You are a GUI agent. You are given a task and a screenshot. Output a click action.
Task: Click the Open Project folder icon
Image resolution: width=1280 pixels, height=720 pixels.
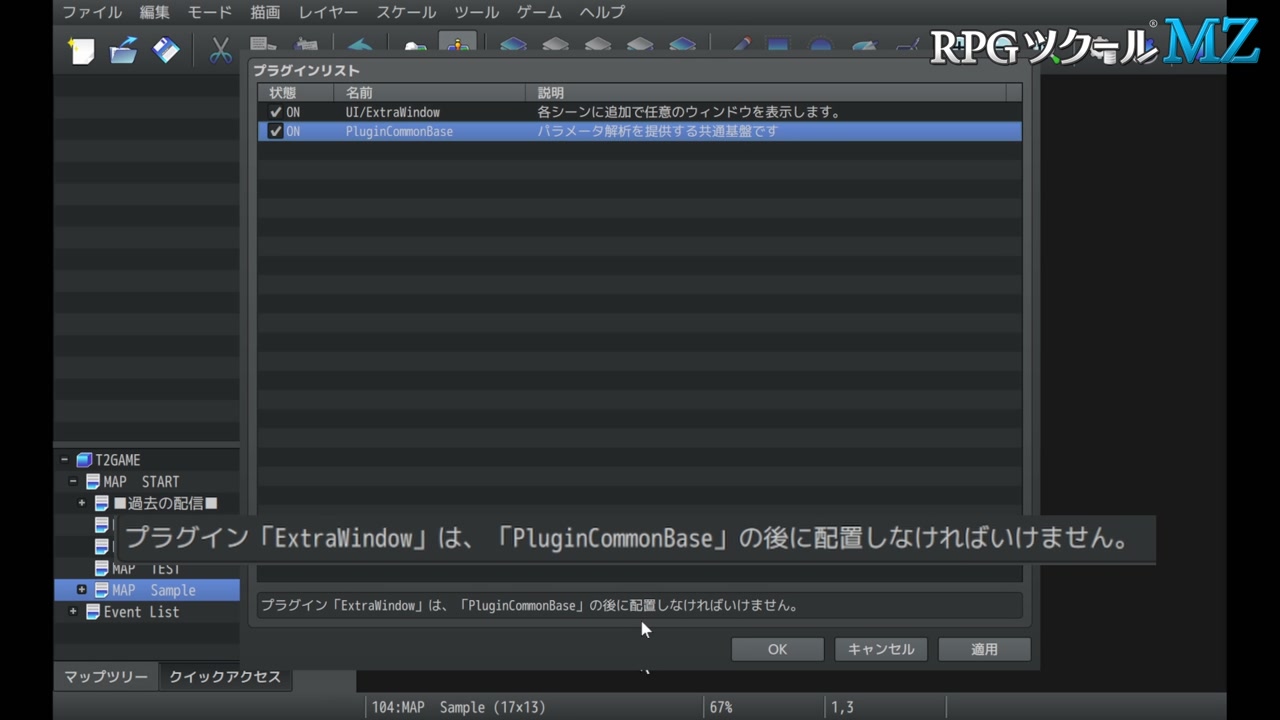124,49
